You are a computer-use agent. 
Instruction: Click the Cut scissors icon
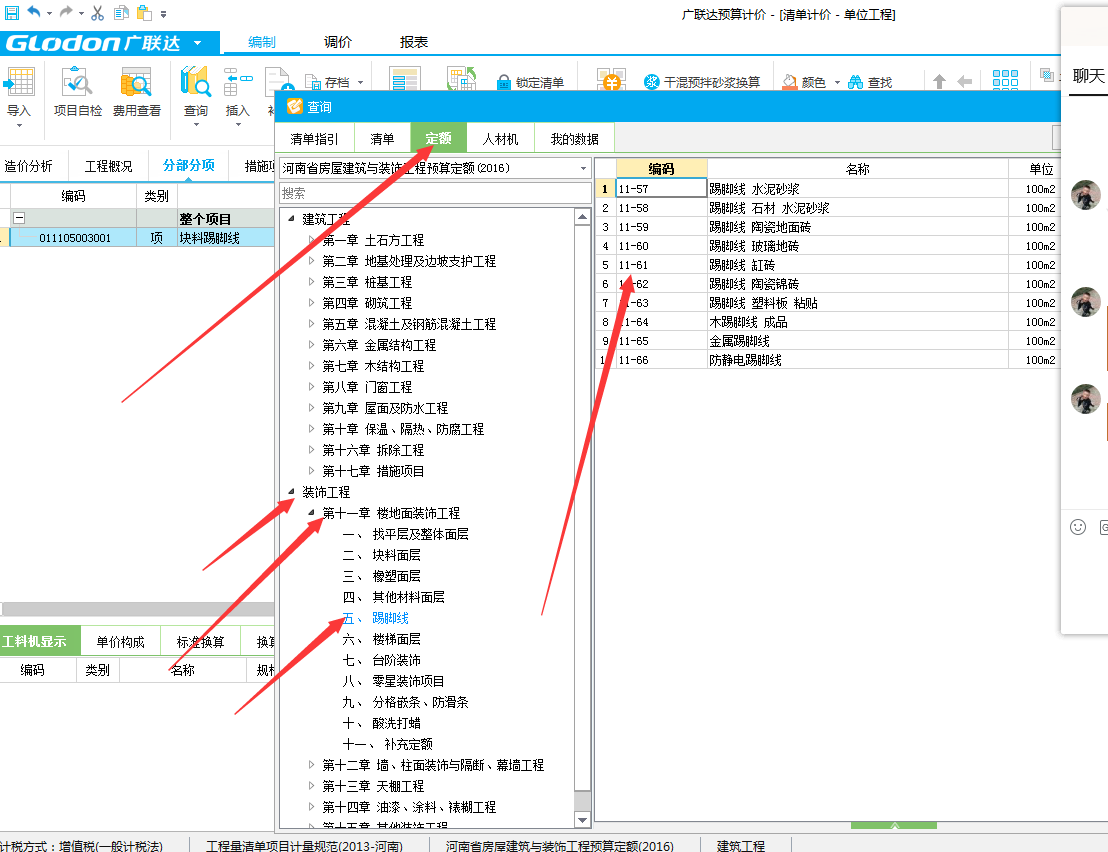[x=98, y=13]
